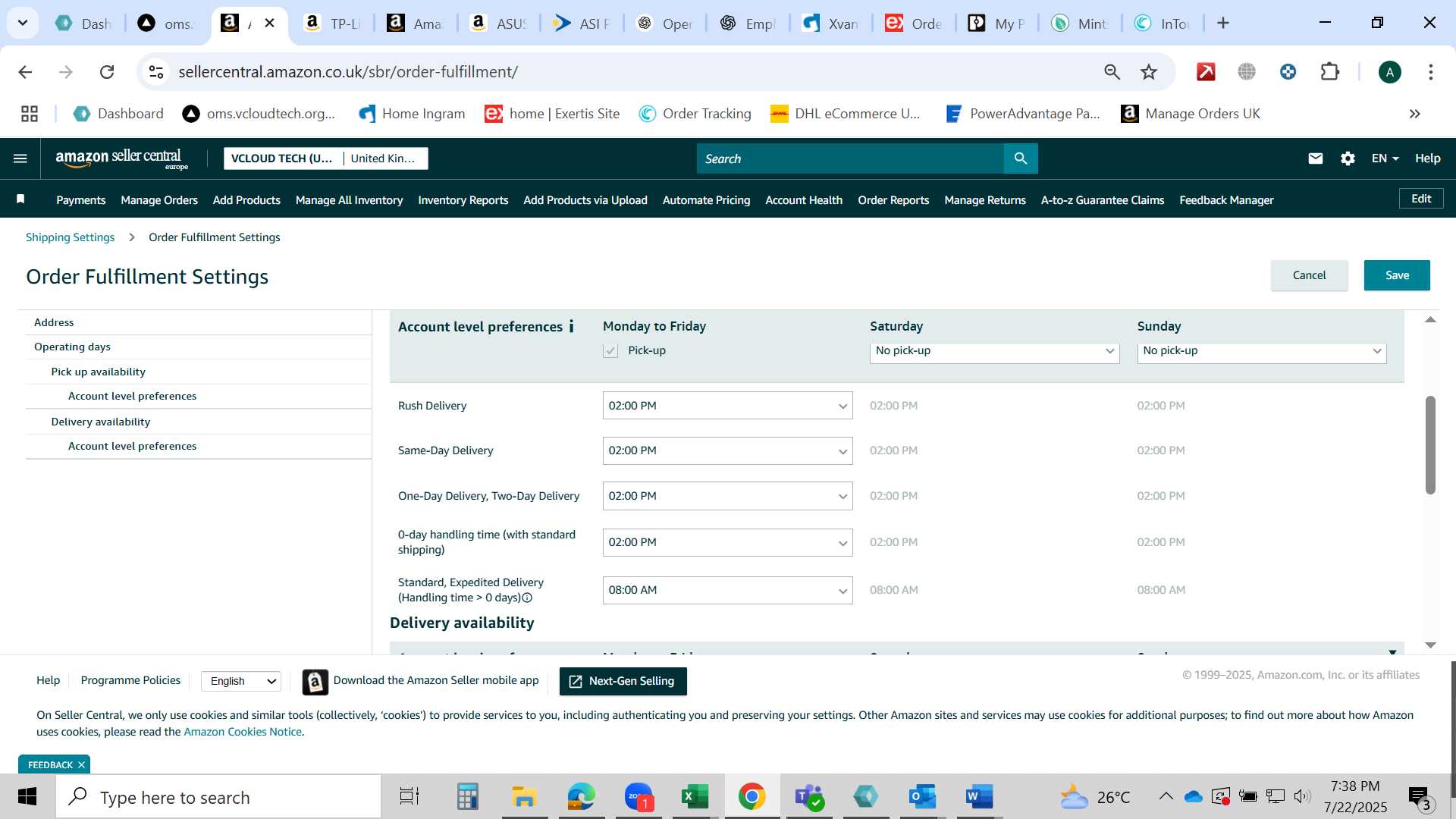The image size is (1456, 819).
Task: Toggle the Monday to Friday Pick-up checkbox
Action: click(x=610, y=350)
